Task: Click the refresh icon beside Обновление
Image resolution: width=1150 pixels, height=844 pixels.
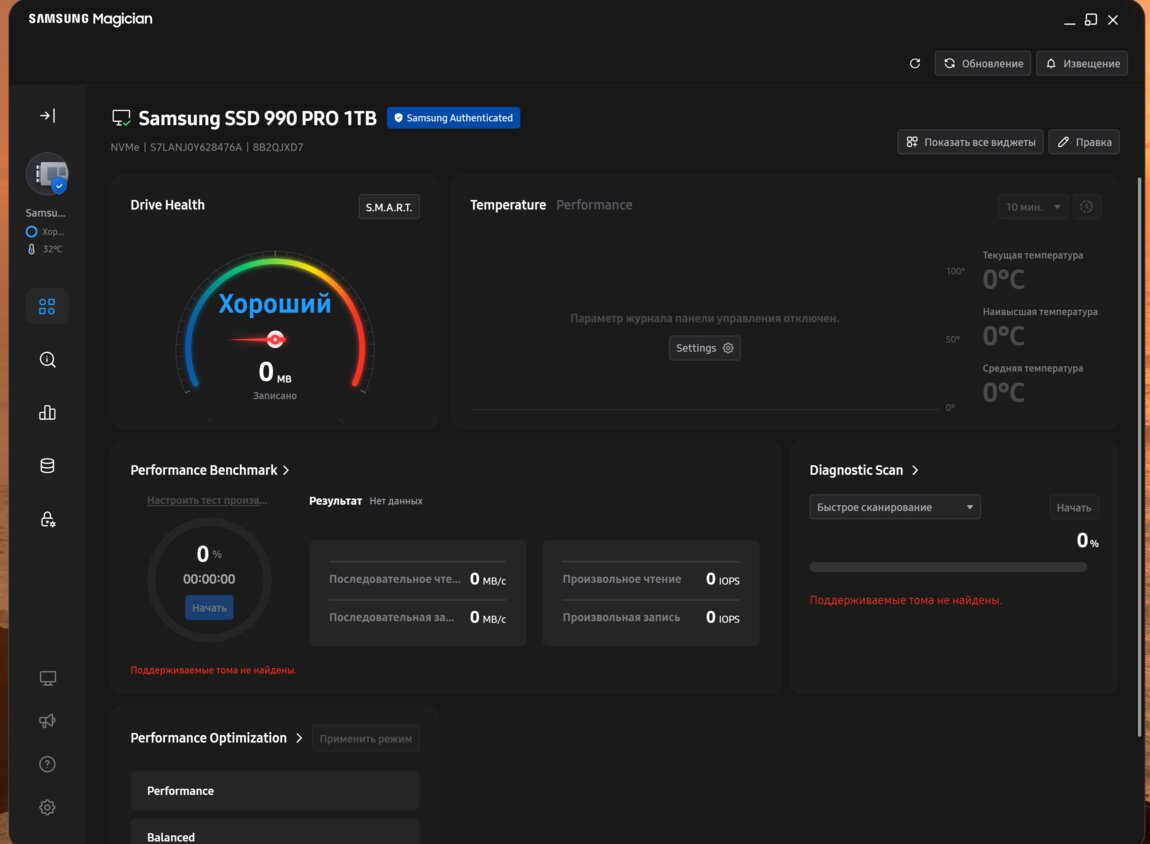Action: point(914,64)
